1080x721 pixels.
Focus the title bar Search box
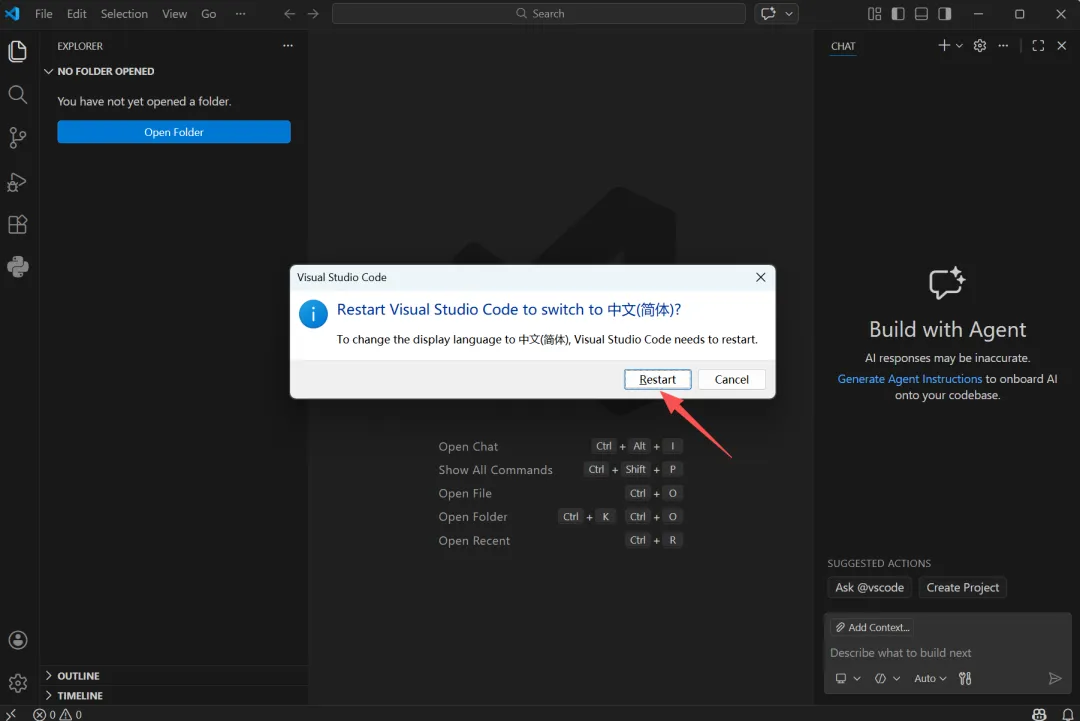pyautogui.click(x=539, y=14)
